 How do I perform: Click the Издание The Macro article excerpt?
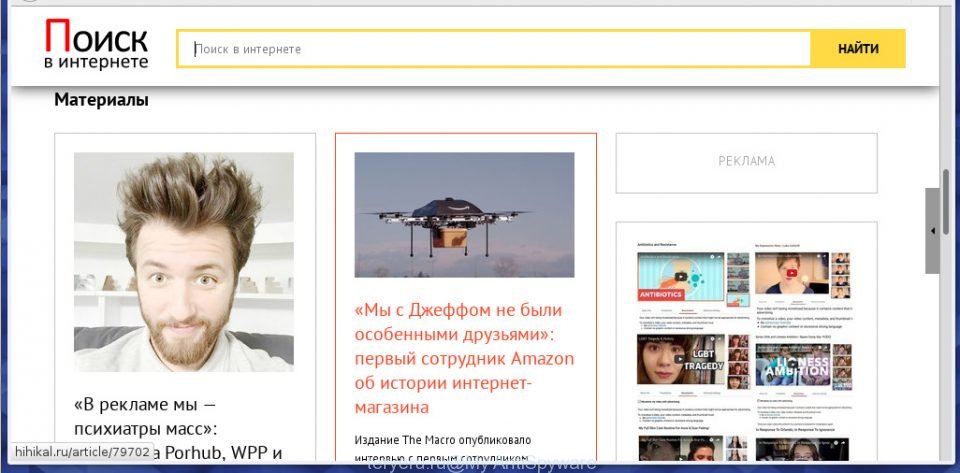[443, 448]
